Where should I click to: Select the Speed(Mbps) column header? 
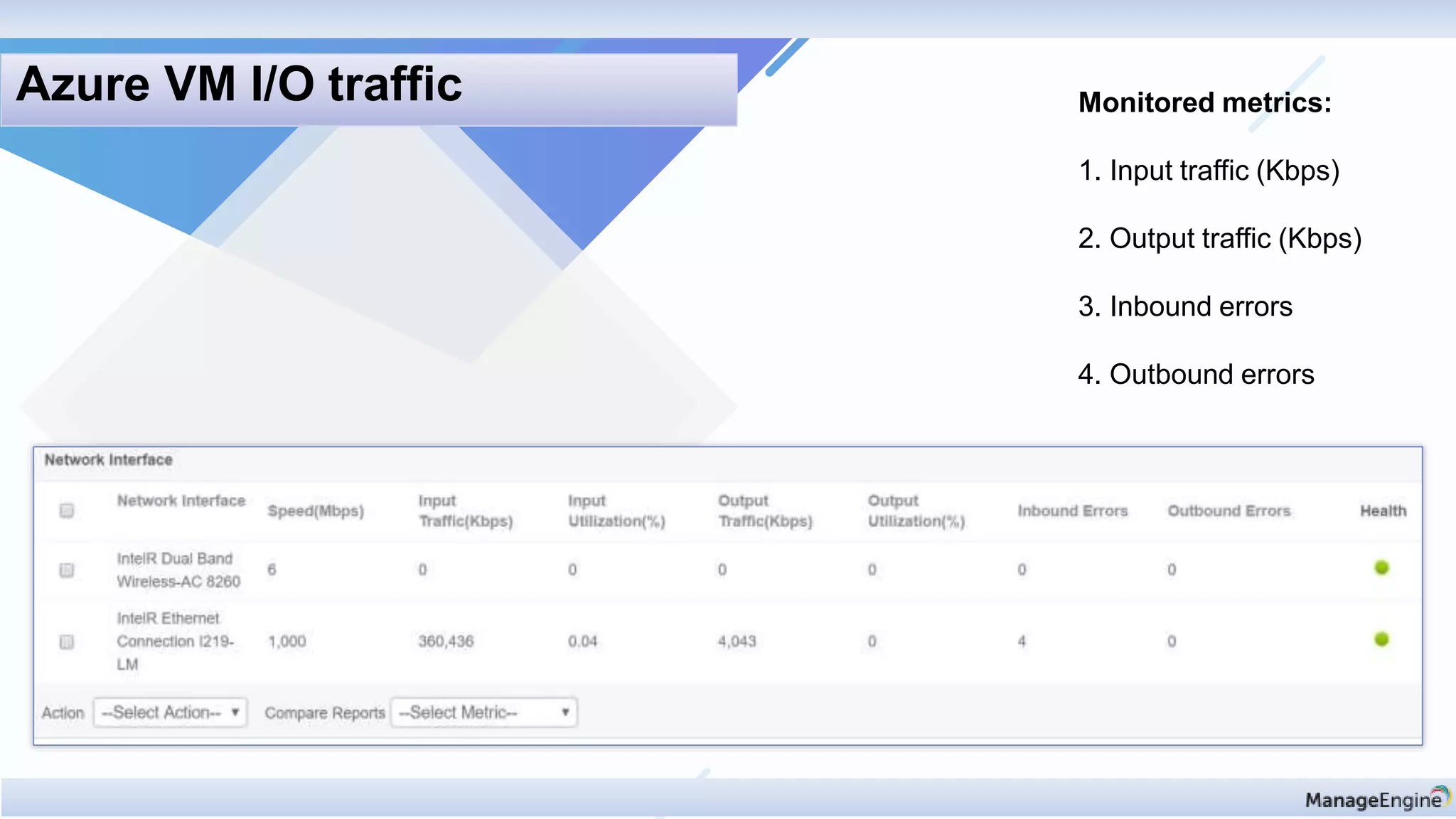coord(316,511)
